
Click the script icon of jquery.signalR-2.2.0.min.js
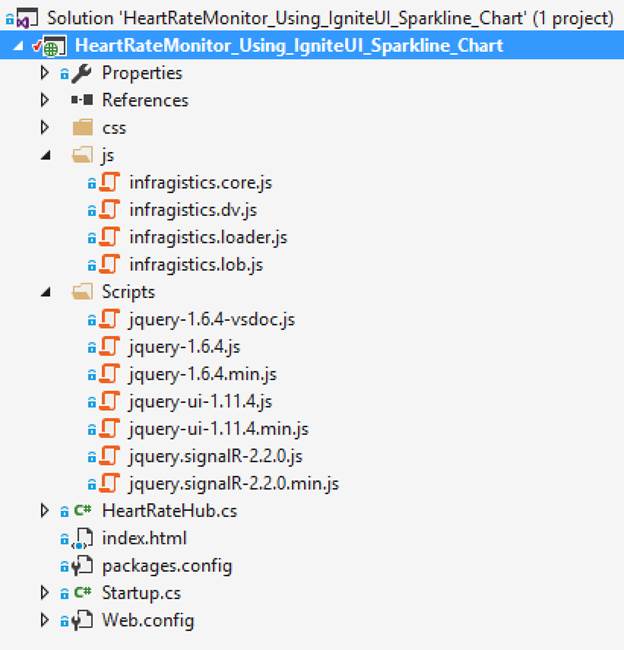click(109, 483)
